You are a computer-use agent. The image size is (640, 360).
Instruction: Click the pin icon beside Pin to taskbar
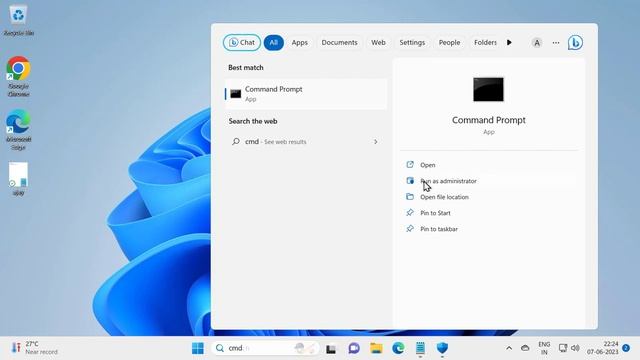410,228
